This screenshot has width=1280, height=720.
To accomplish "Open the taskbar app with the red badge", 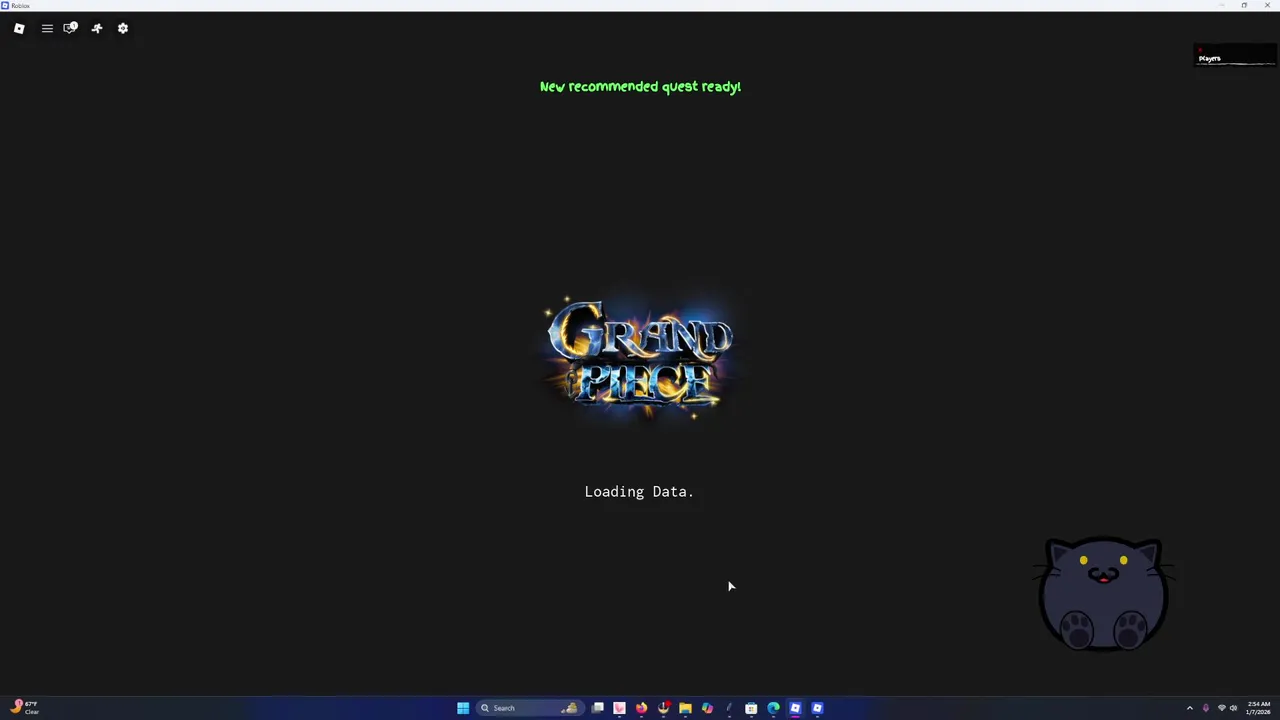I will click(x=664, y=708).
